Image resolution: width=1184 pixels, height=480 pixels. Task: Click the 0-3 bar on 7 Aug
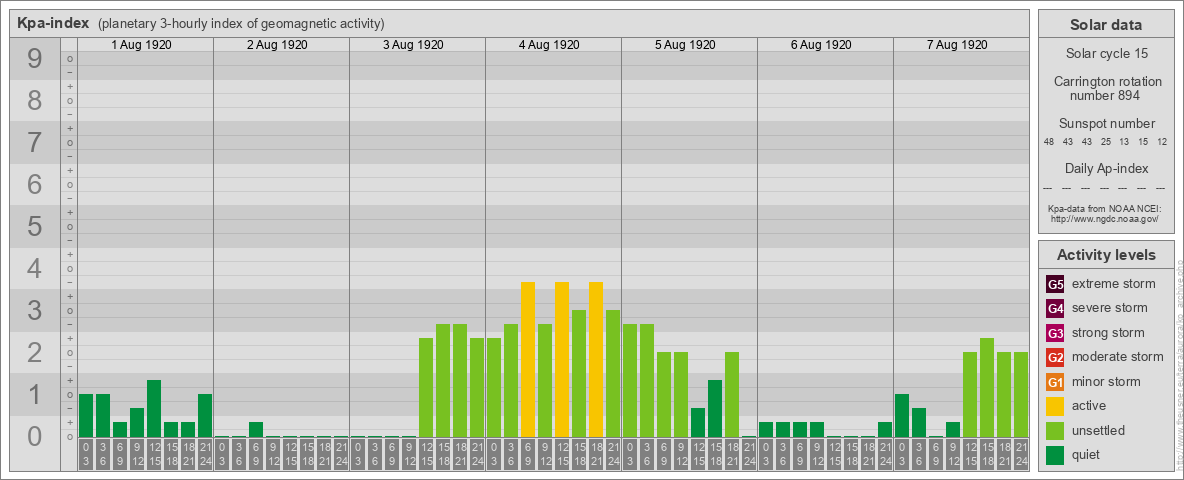(x=902, y=415)
